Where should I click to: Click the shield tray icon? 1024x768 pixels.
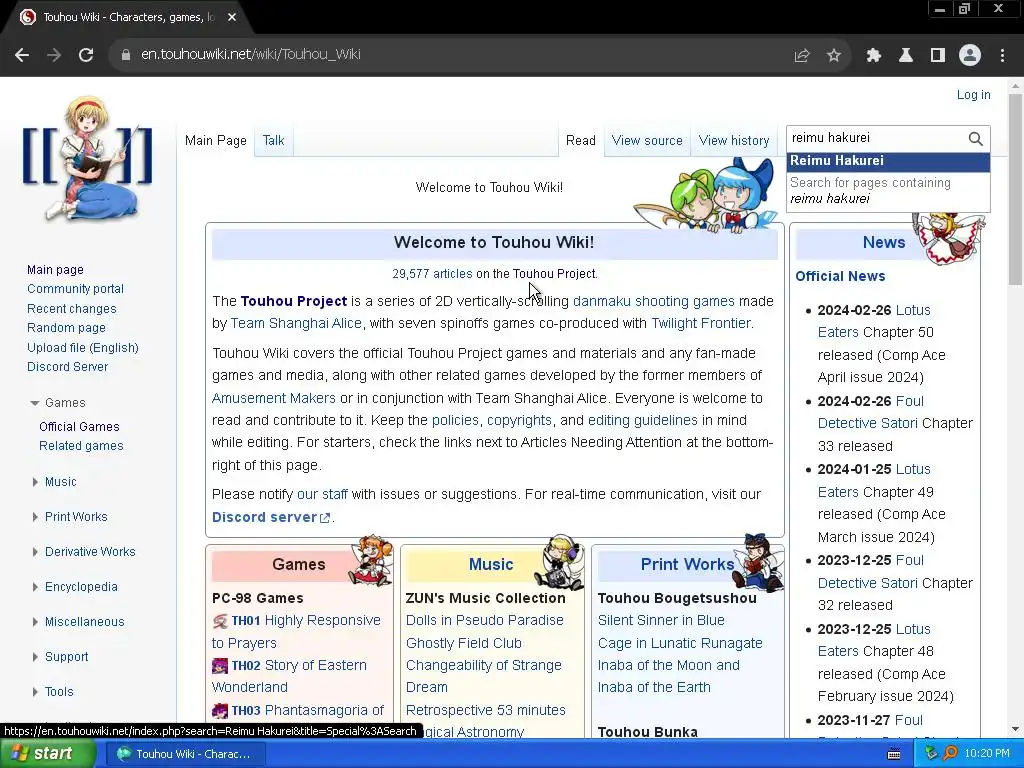click(x=932, y=754)
